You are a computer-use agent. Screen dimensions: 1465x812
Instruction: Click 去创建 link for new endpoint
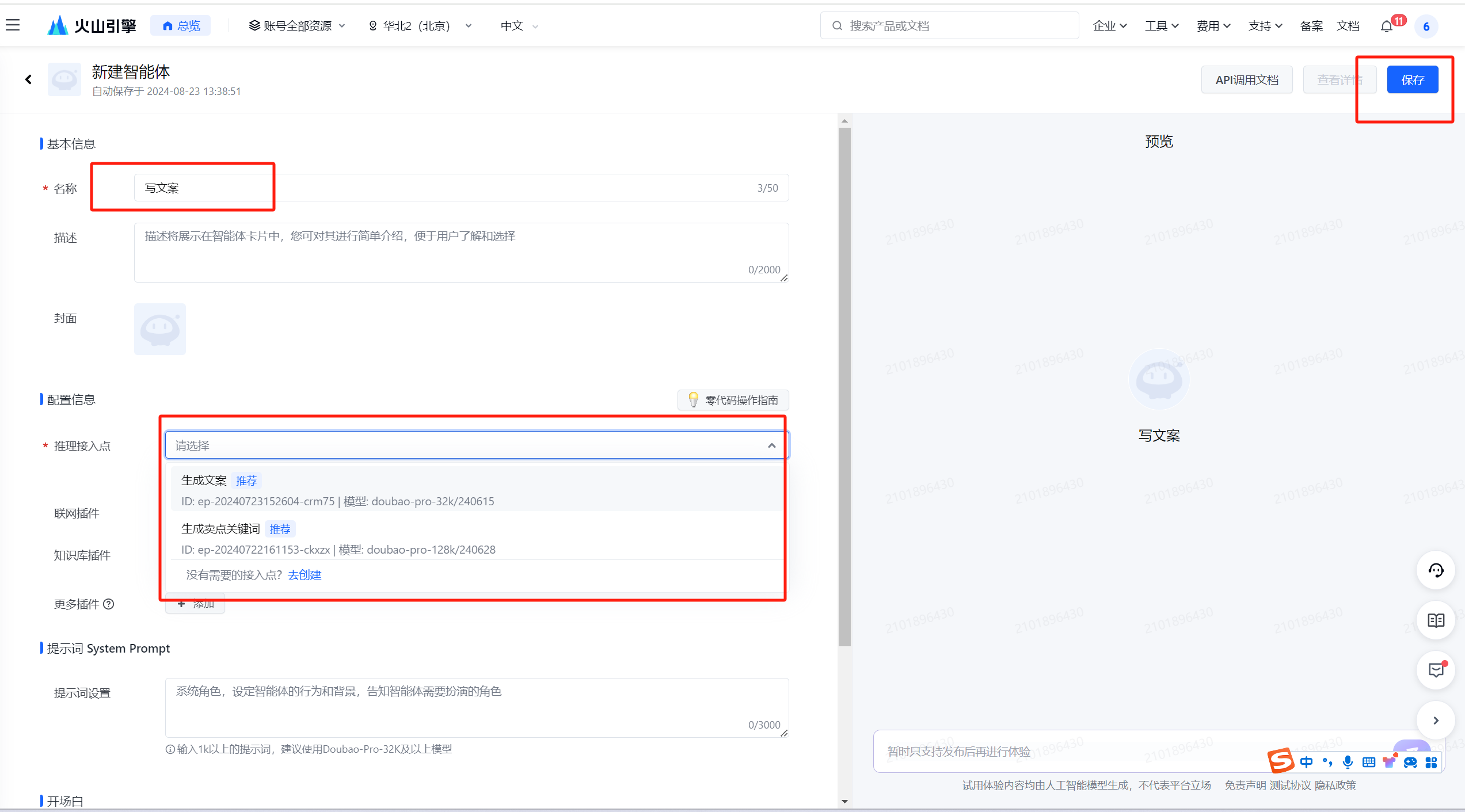[304, 574]
